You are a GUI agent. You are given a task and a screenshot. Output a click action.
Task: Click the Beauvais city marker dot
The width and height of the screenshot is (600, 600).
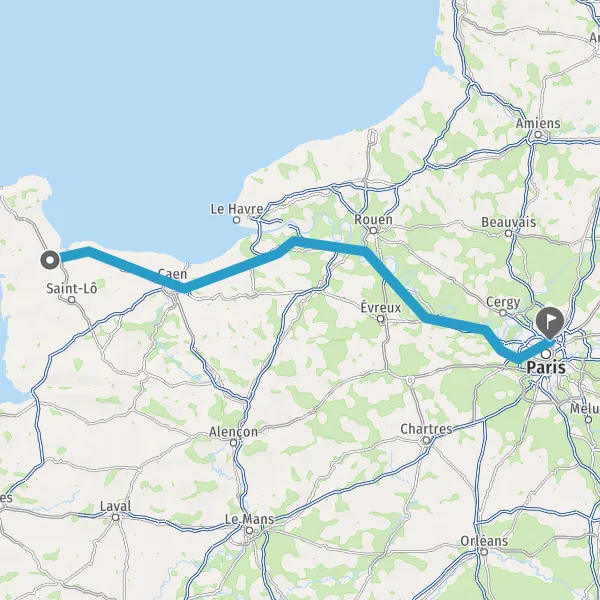(509, 233)
